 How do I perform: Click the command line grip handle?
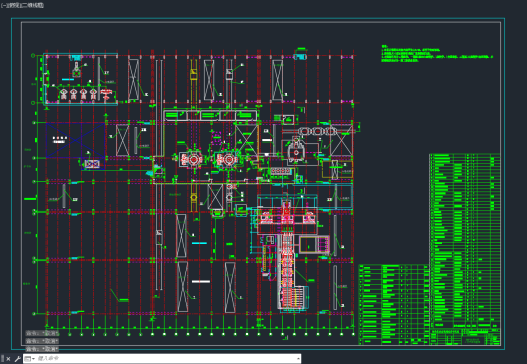click(2, 359)
